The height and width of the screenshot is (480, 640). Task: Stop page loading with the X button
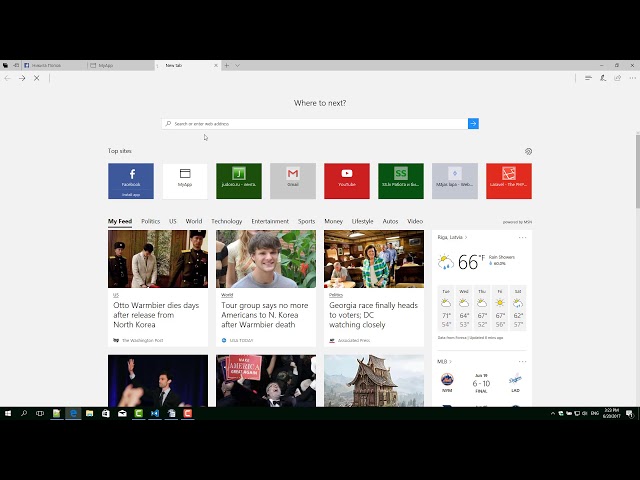tap(37, 78)
